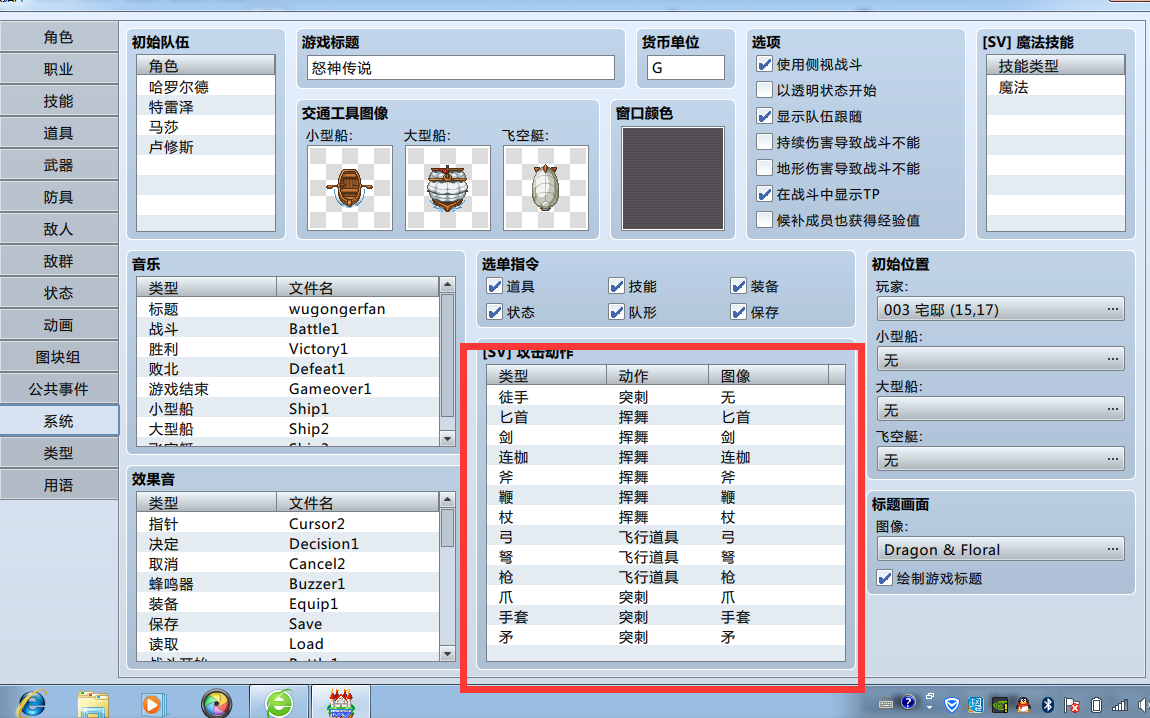1150x718 pixels.
Task: Toggle the 道具 menu command checkbox
Action: 494,287
